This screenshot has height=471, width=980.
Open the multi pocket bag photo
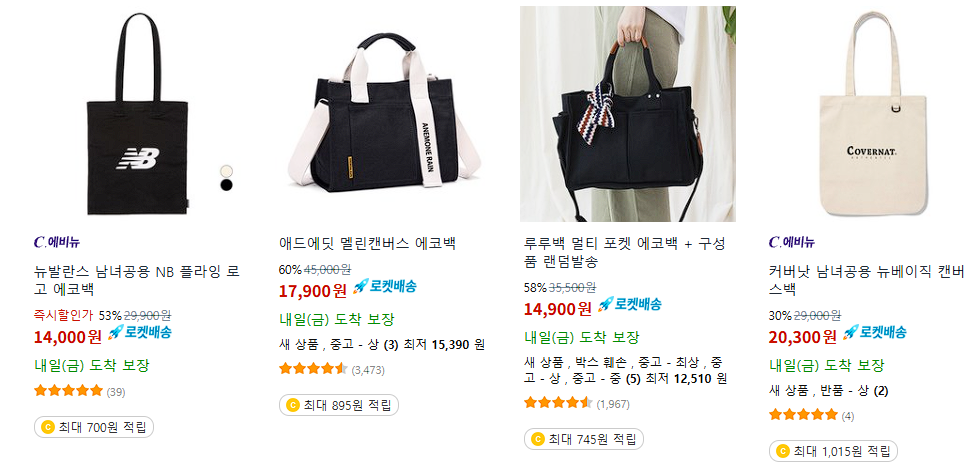tap(628, 114)
